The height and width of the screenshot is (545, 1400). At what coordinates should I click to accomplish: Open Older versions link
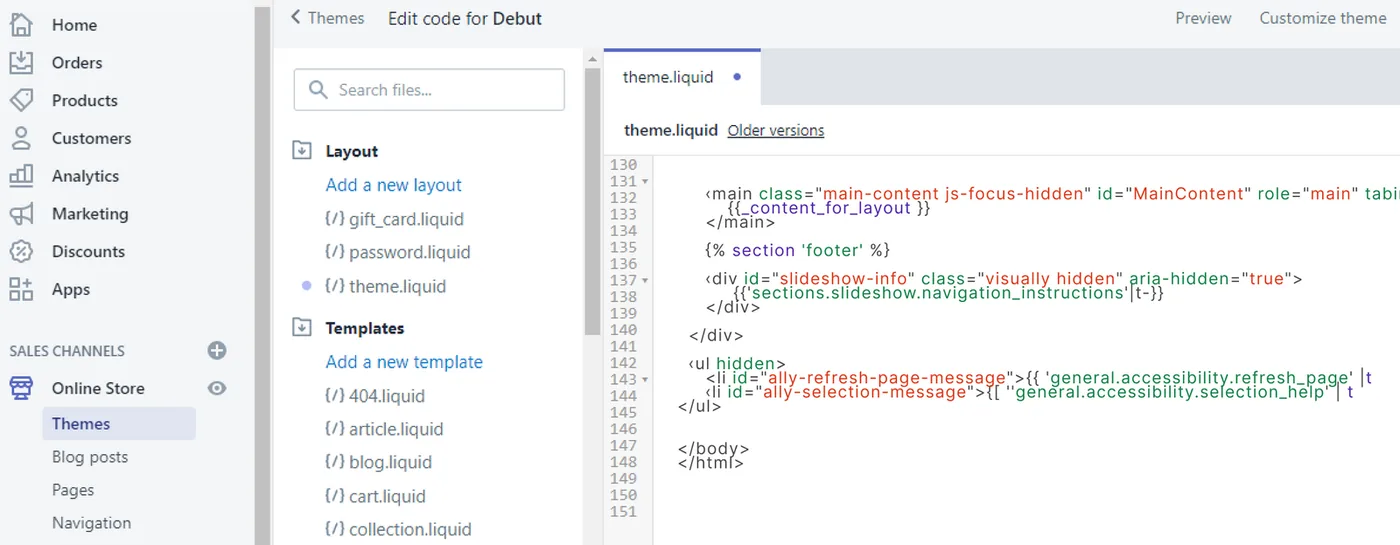tap(776, 130)
